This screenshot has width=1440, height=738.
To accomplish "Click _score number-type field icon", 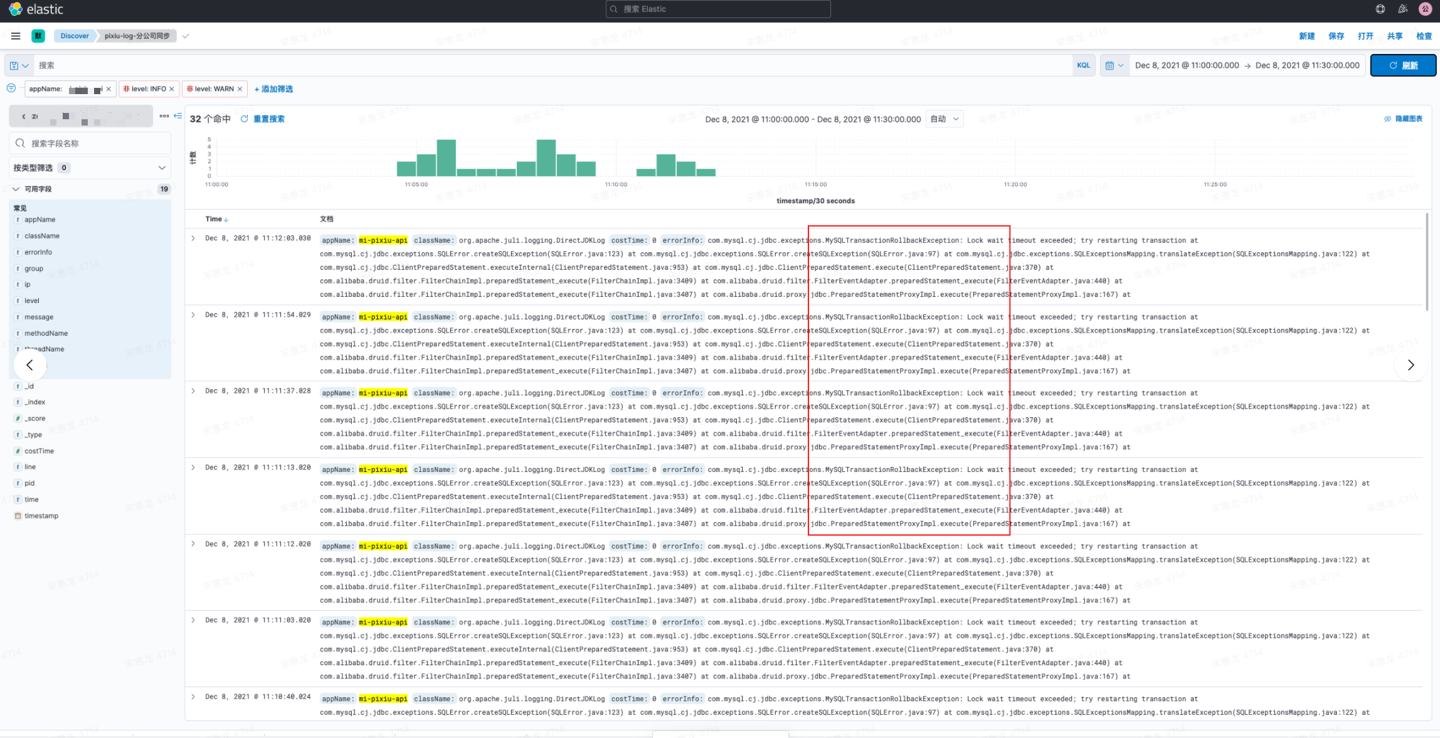I will click(18, 419).
